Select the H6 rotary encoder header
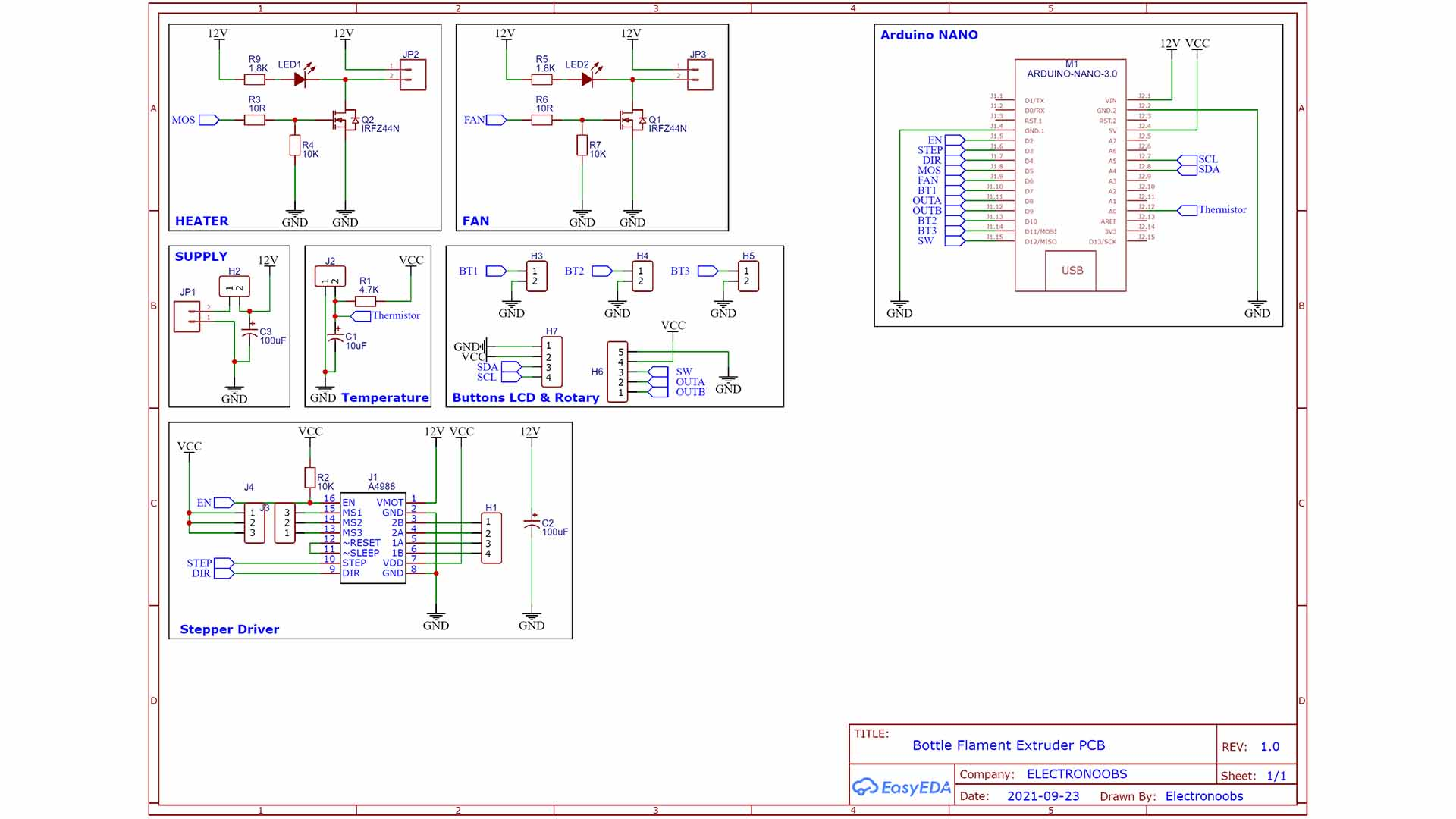1456x819 pixels. (x=618, y=372)
